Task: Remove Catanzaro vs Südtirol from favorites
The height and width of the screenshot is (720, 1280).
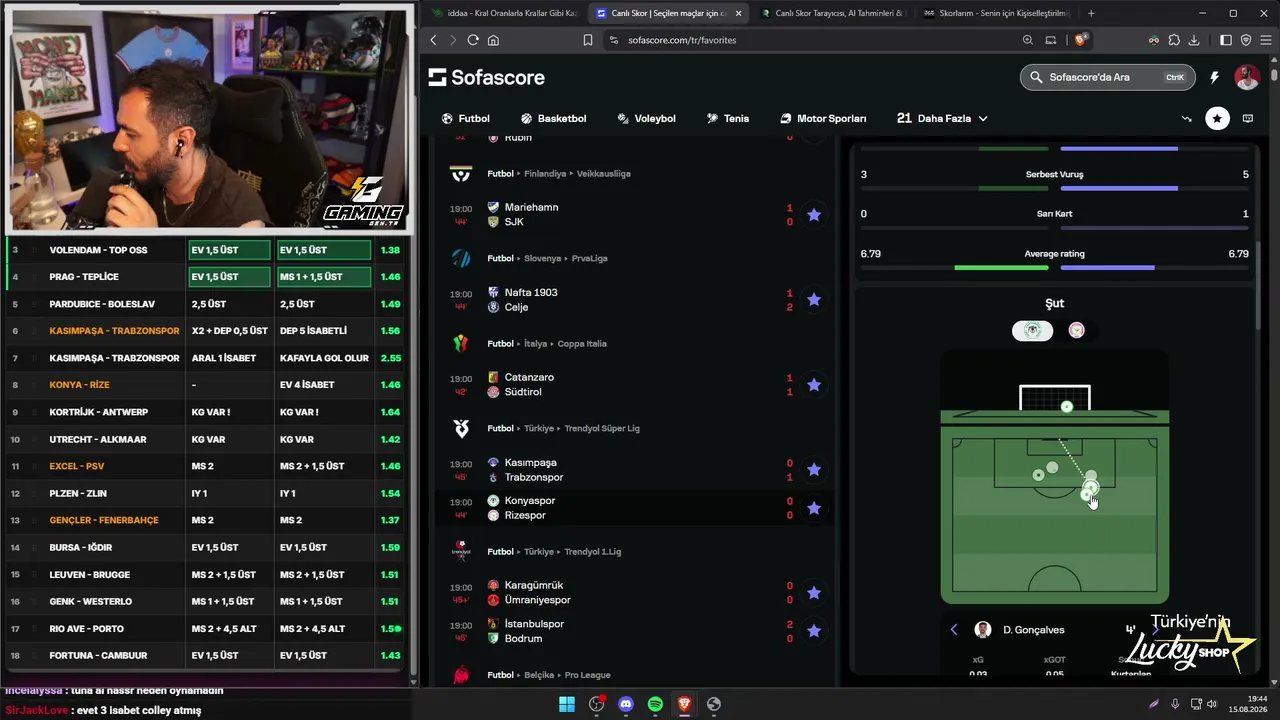Action: (x=814, y=385)
